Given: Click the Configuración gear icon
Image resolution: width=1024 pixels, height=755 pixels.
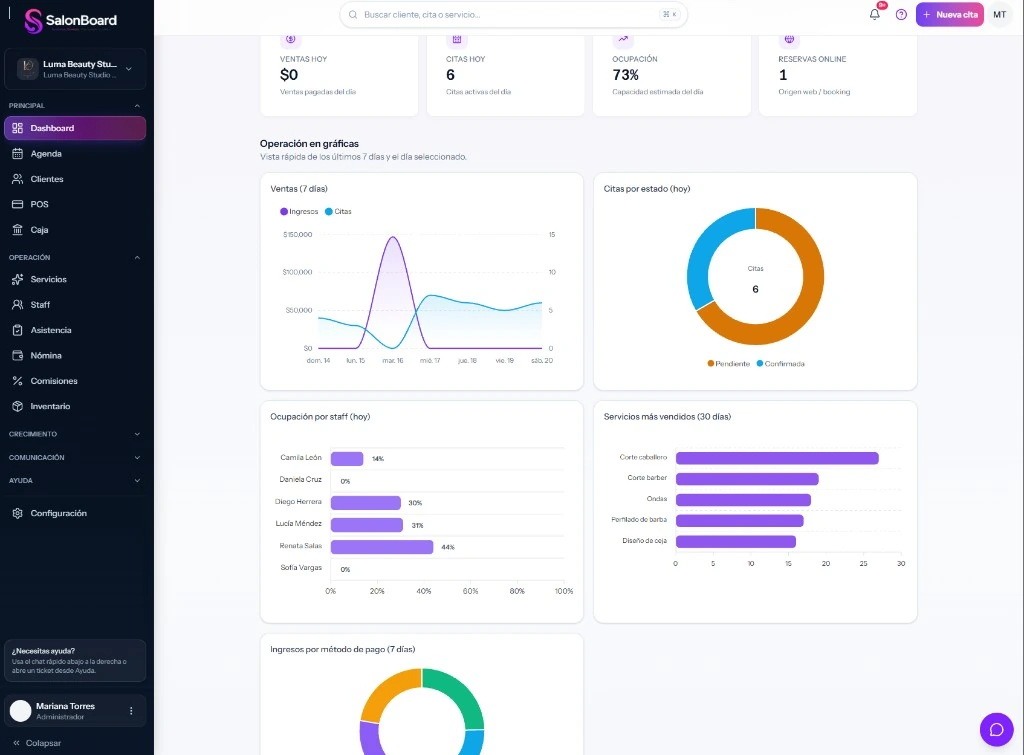Looking at the screenshot, I should pos(18,513).
